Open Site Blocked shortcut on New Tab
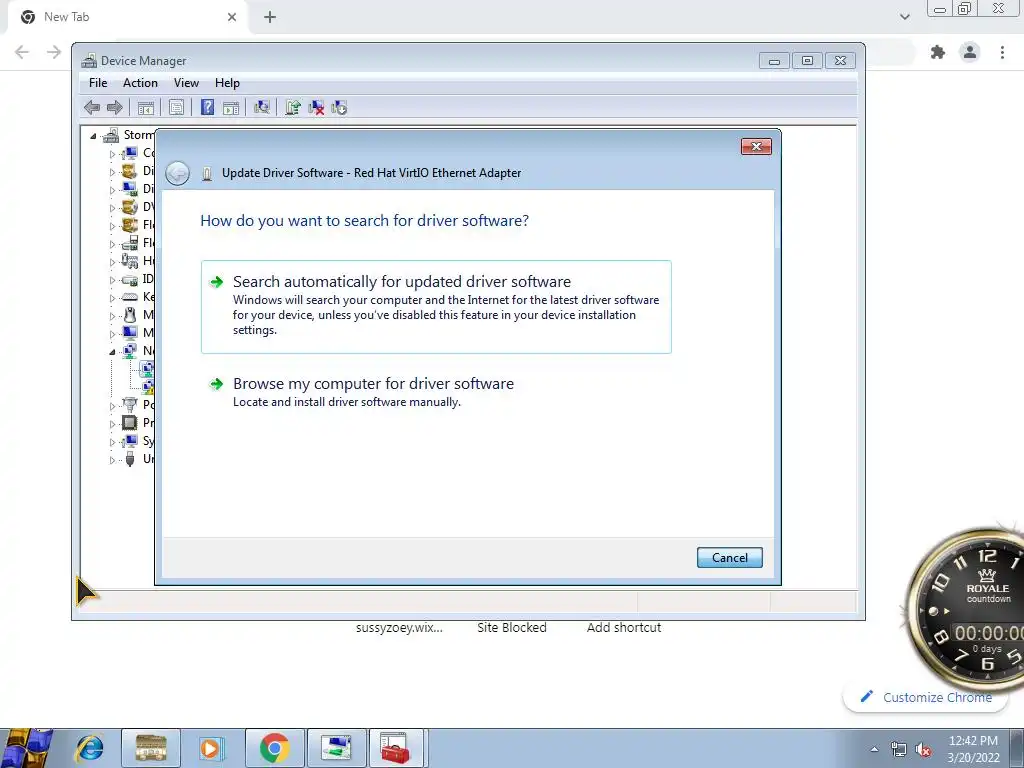The height and width of the screenshot is (768, 1024). [x=511, y=628]
